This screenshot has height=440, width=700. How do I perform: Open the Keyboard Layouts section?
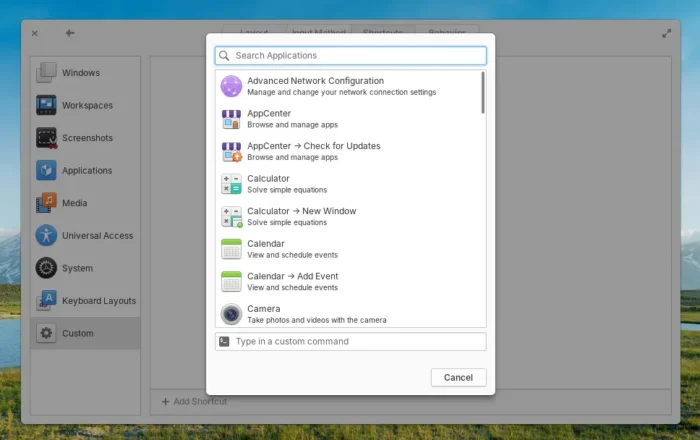[85, 301]
